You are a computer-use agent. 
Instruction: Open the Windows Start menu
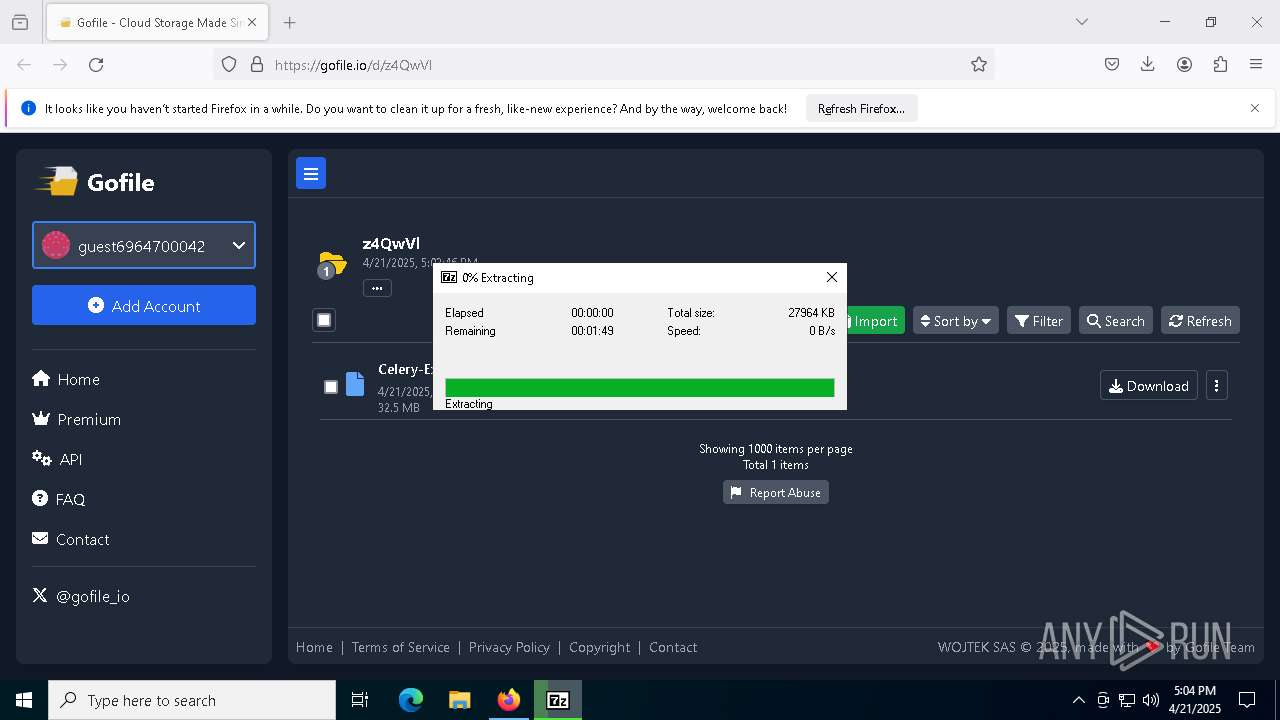pos(24,700)
